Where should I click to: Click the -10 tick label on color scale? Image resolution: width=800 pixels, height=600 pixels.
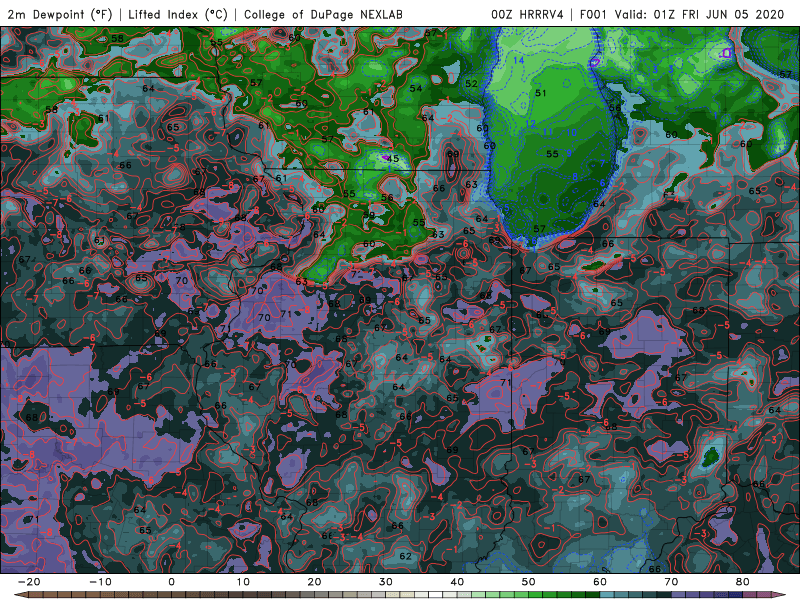[100, 582]
